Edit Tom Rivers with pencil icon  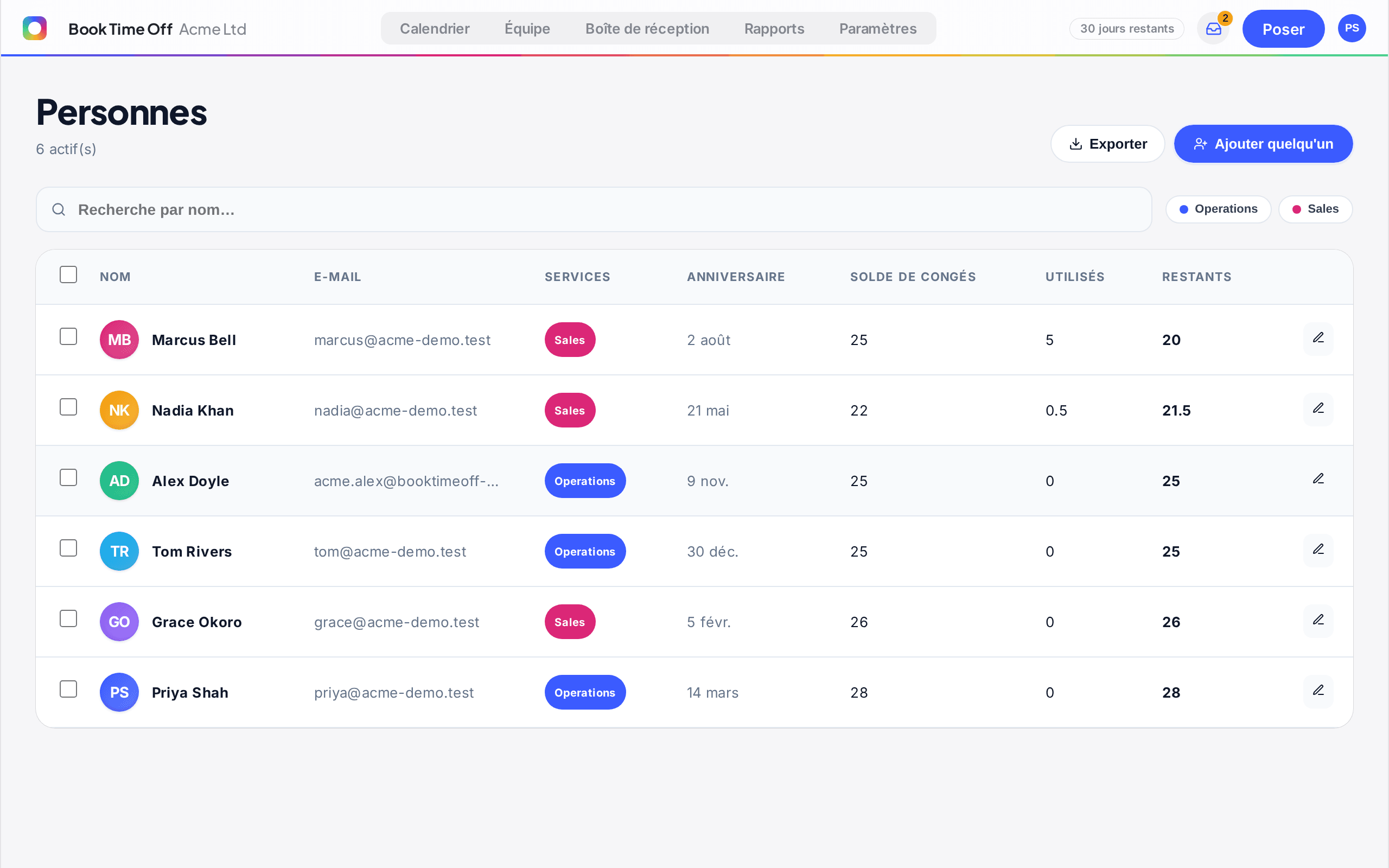point(1318,551)
